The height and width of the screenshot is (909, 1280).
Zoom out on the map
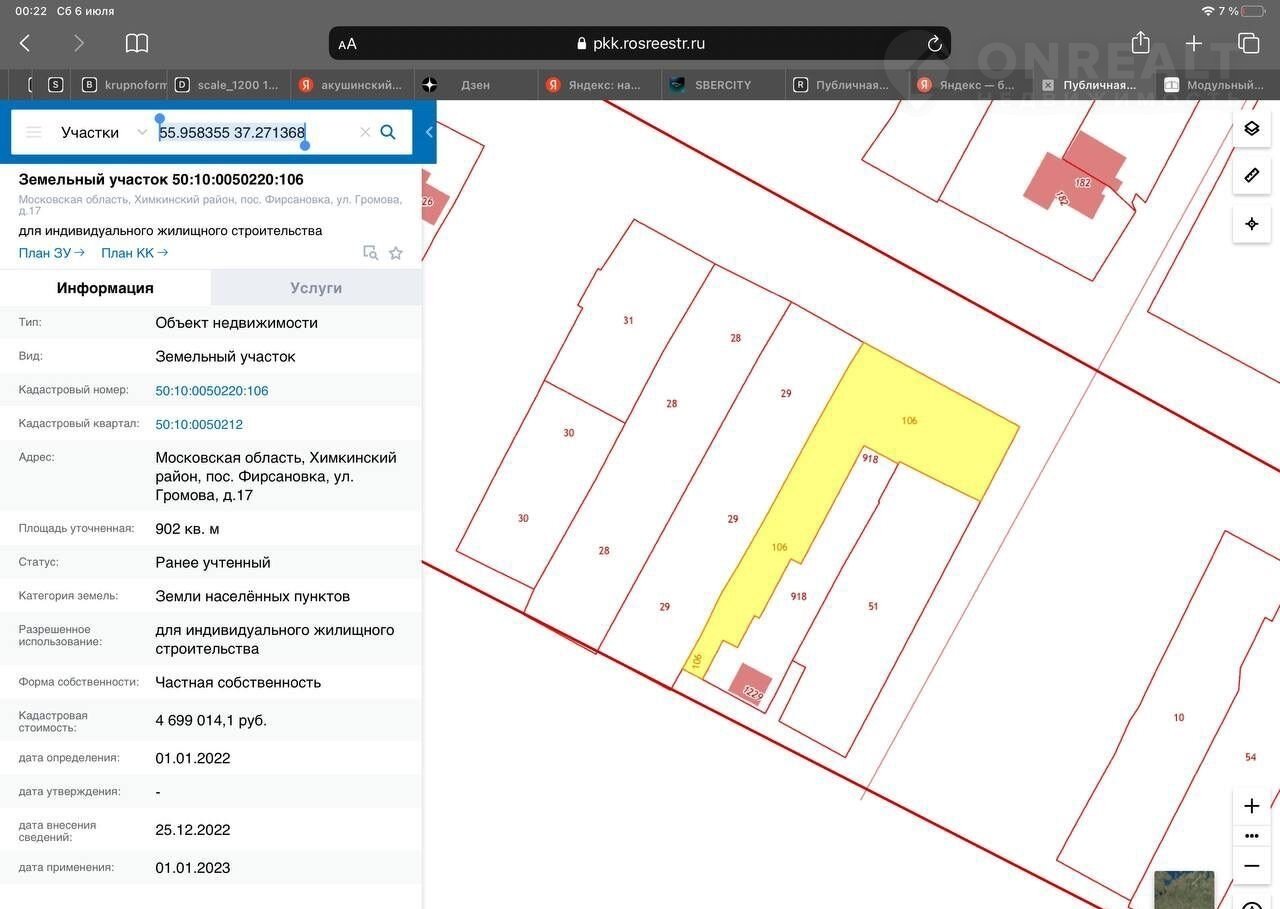click(1251, 866)
